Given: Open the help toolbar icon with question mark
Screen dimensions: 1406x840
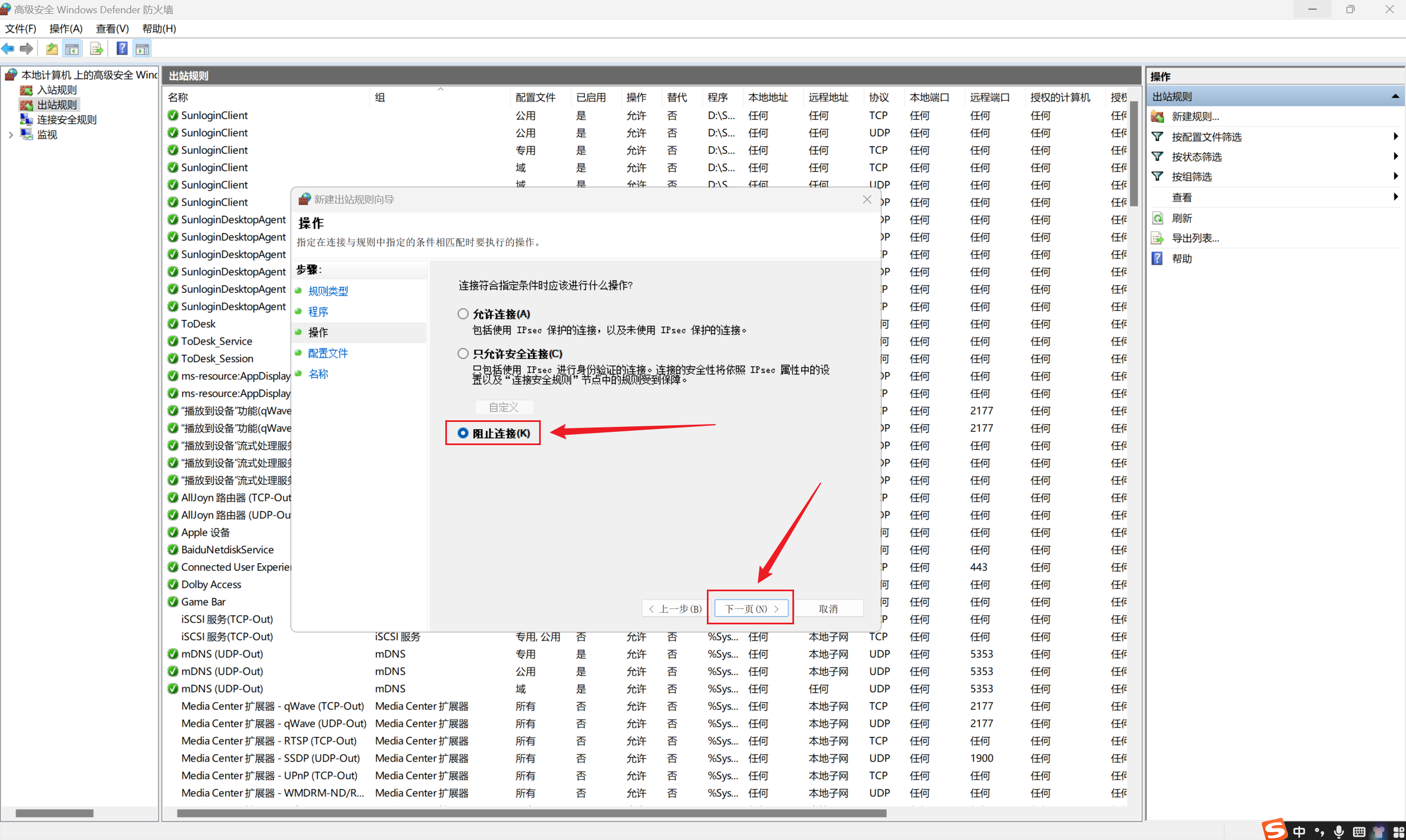Looking at the screenshot, I should (122, 49).
